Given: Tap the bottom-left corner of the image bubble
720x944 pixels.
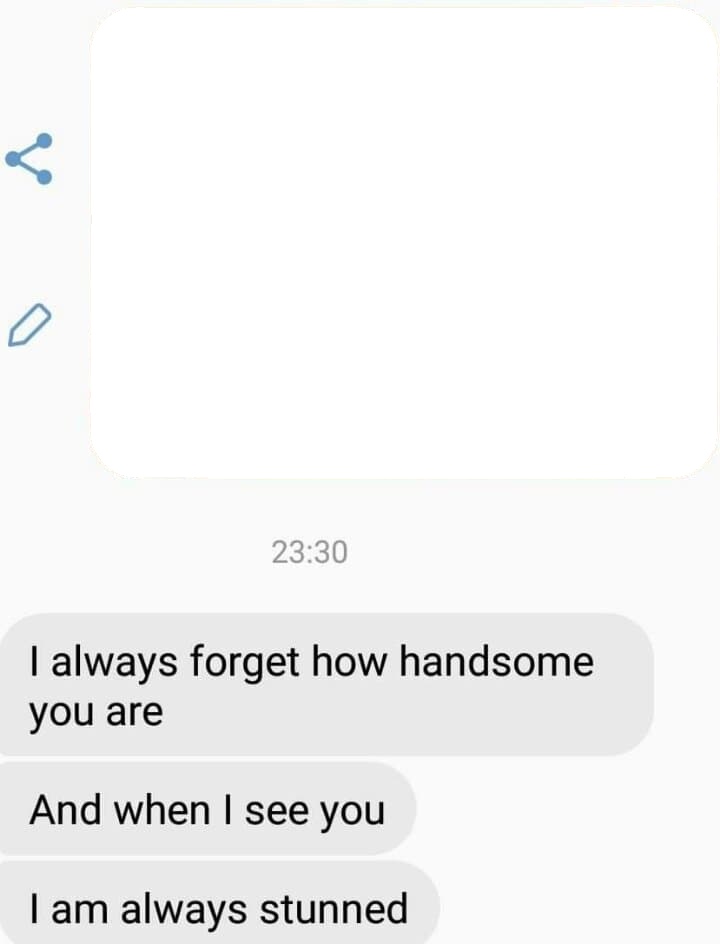Looking at the screenshot, I should 107,462.
